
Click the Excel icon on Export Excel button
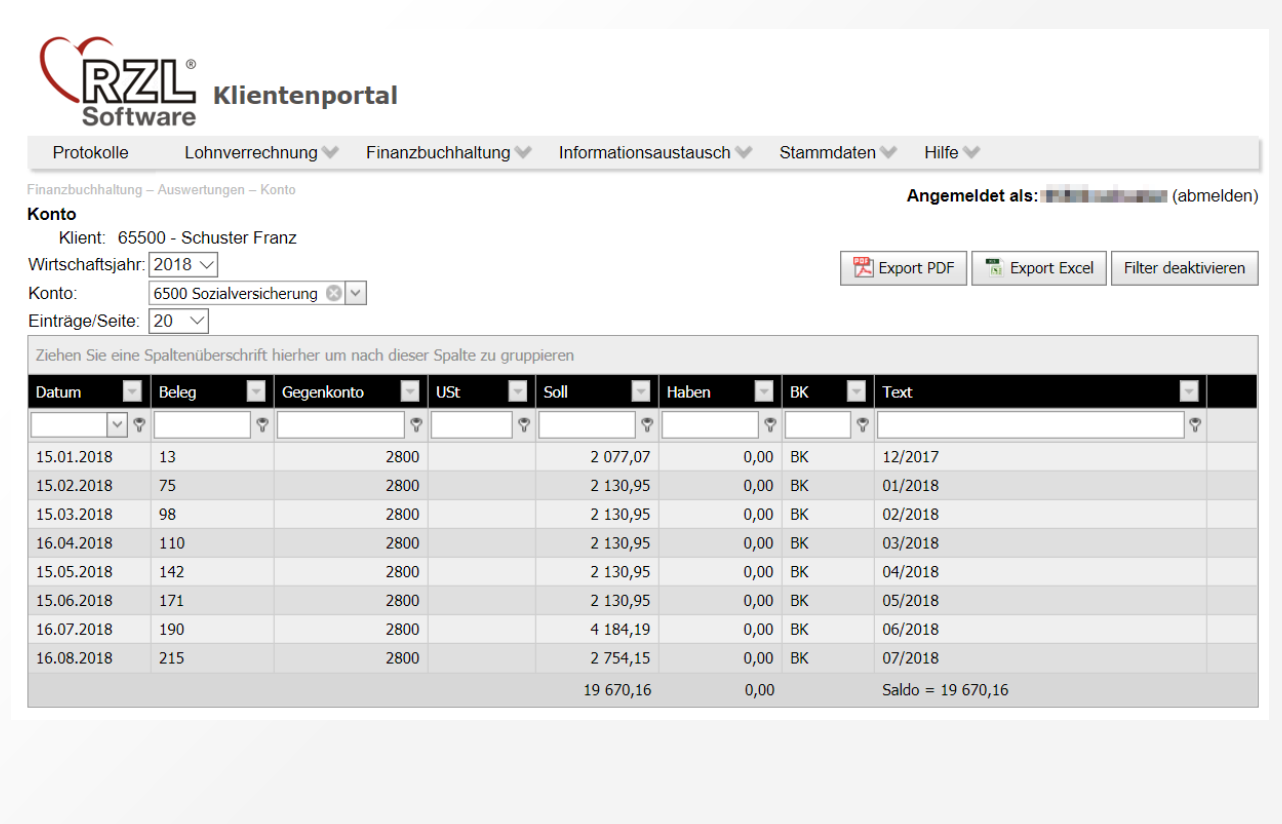click(994, 267)
